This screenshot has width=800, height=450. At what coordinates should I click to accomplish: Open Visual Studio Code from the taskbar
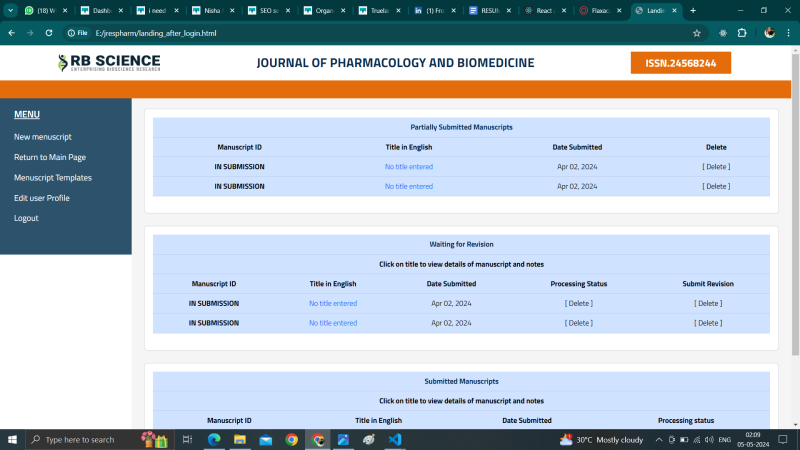click(395, 439)
